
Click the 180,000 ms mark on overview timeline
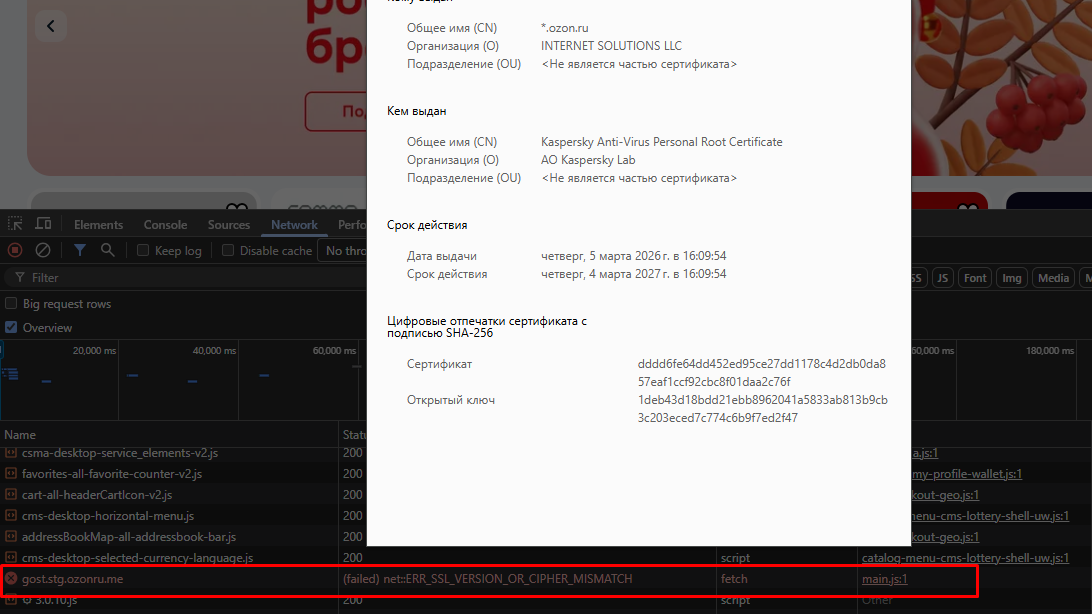click(1050, 350)
